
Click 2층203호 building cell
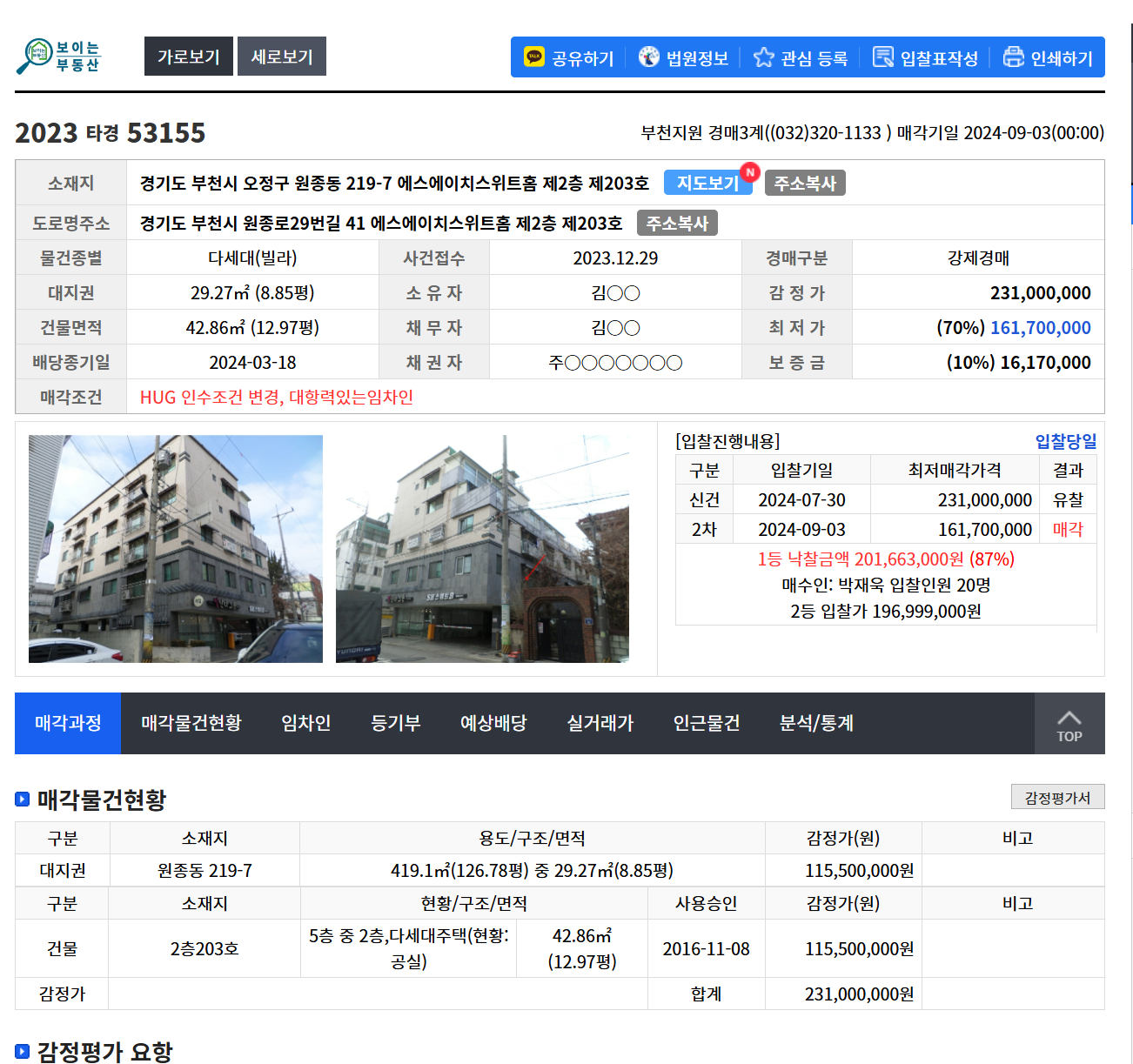204,948
